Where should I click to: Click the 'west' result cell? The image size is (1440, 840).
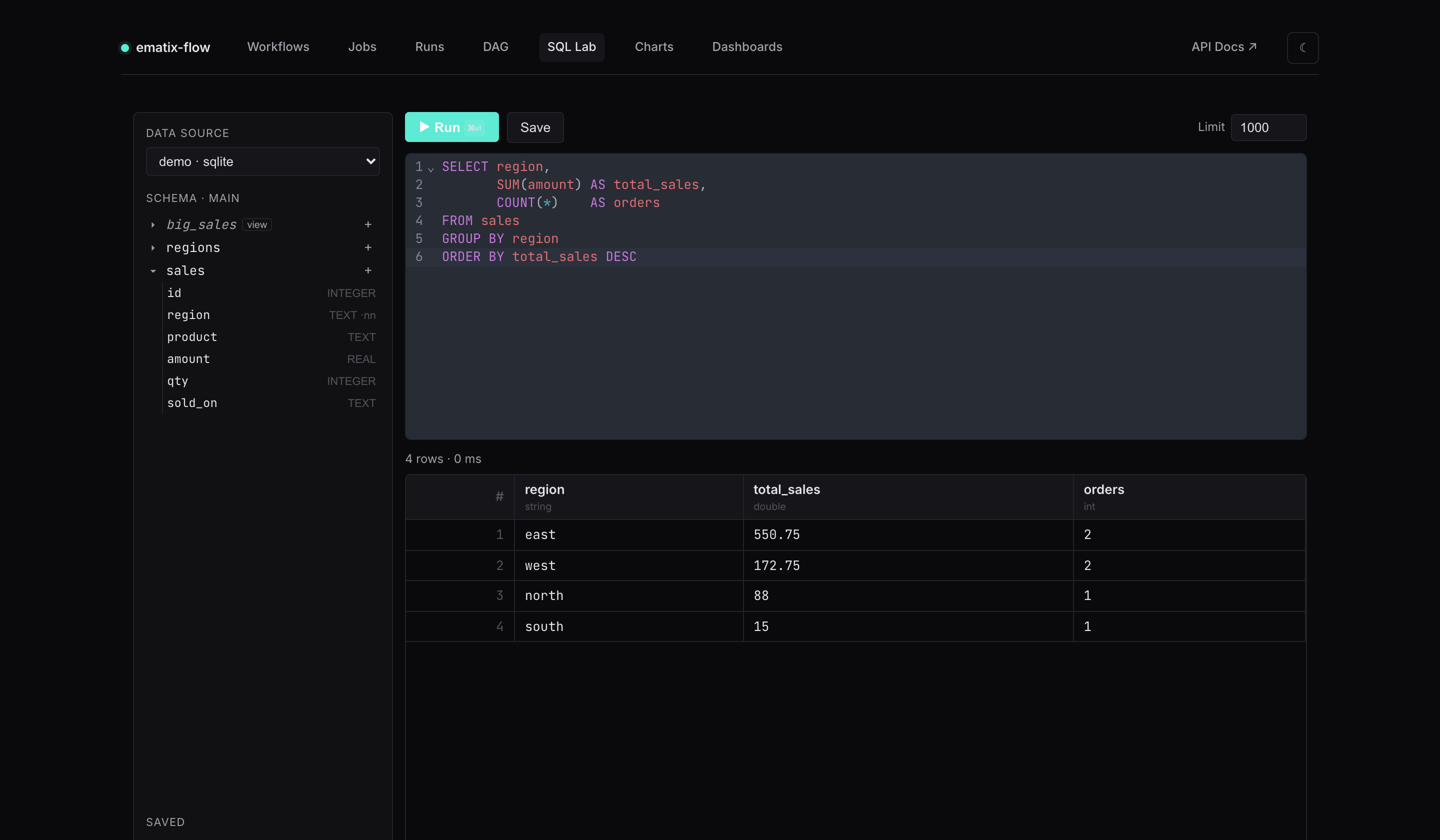pos(628,565)
